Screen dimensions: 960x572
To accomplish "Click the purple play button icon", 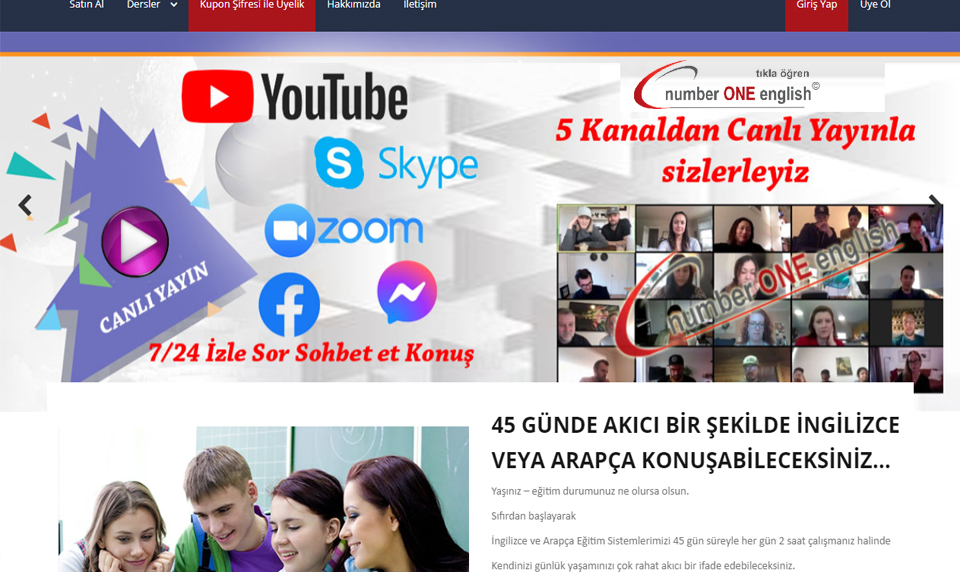I will [x=135, y=241].
